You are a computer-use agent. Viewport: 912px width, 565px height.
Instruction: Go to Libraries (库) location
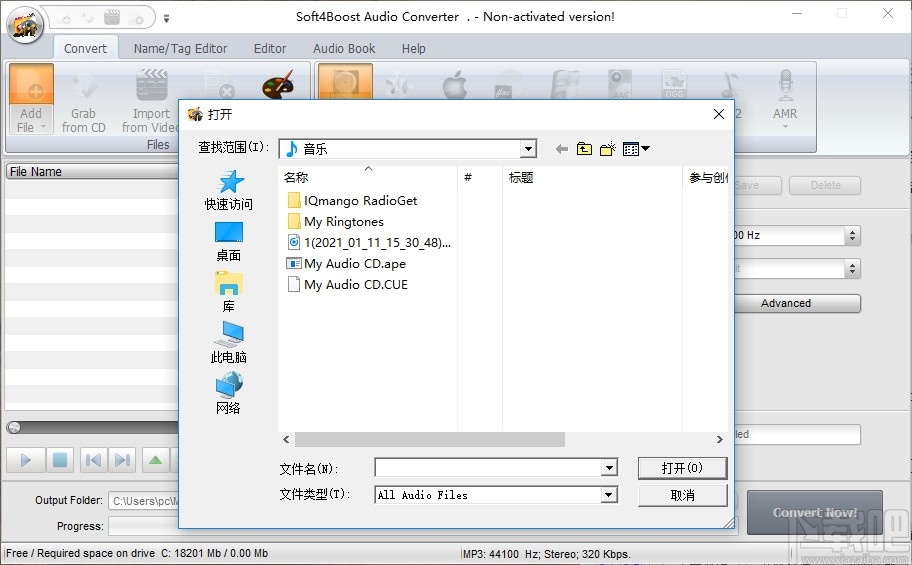[229, 292]
